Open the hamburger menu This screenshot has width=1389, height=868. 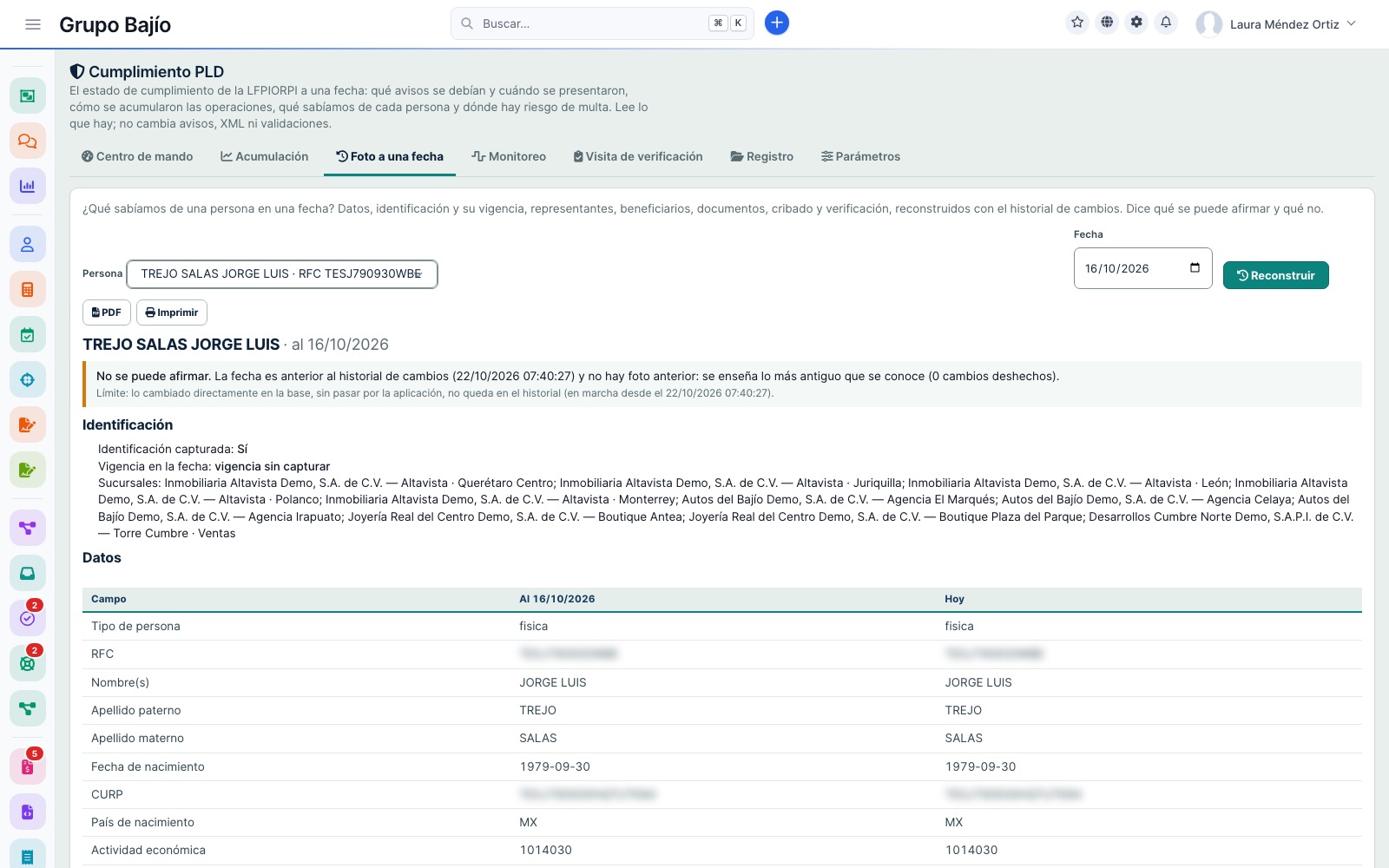click(x=33, y=24)
